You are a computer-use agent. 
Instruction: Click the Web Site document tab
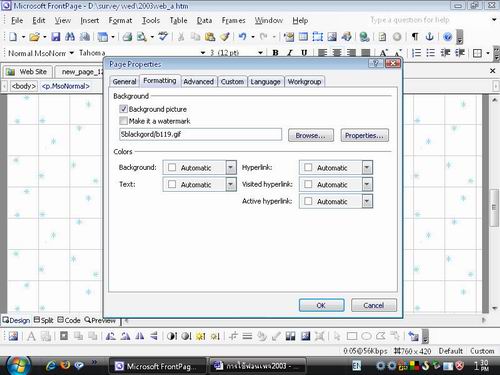coord(28,72)
